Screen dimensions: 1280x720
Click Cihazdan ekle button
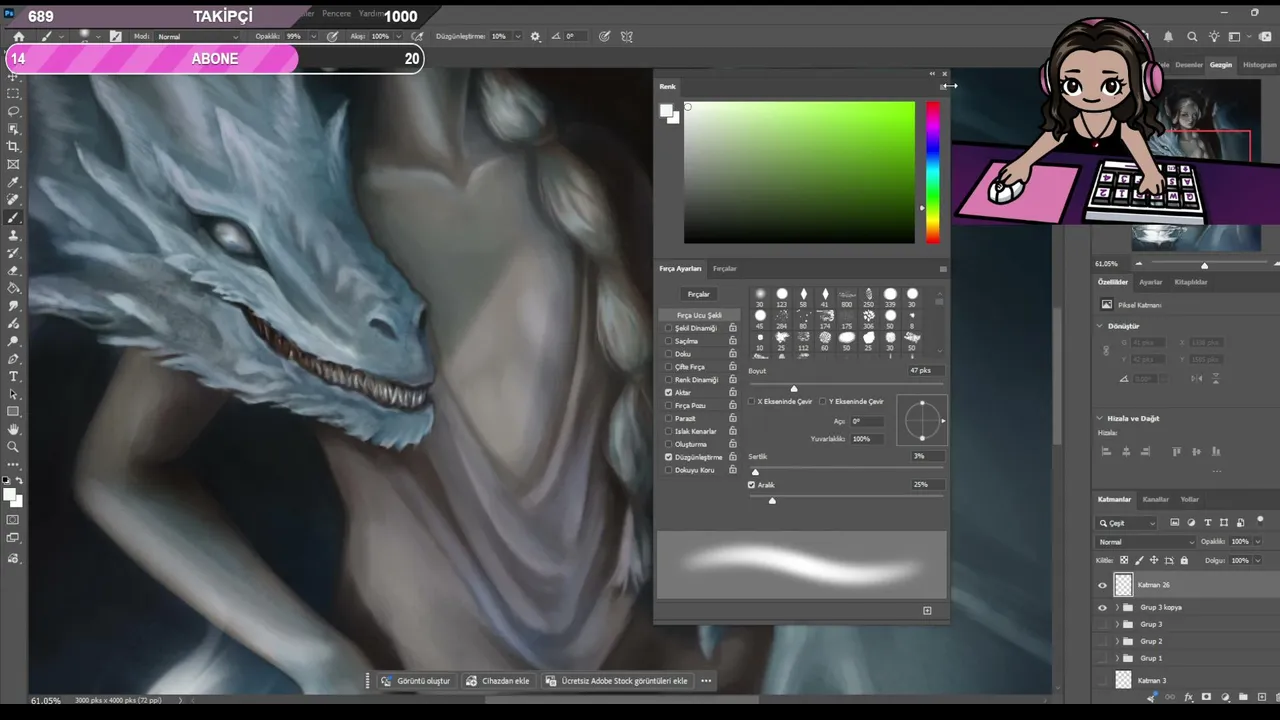point(498,681)
